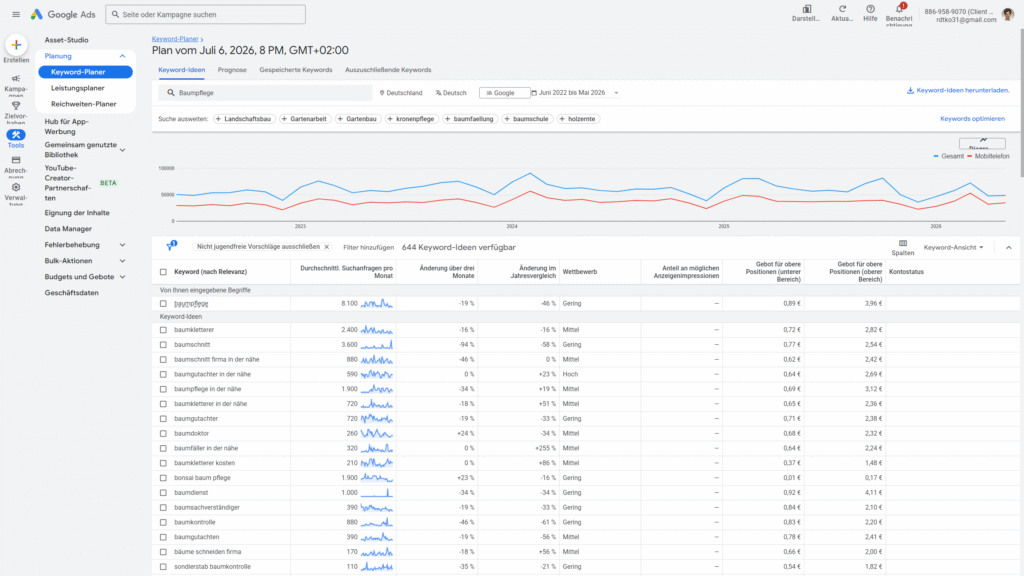Remove the Nicht jugendfreie Vorschläge filter

pos(327,247)
